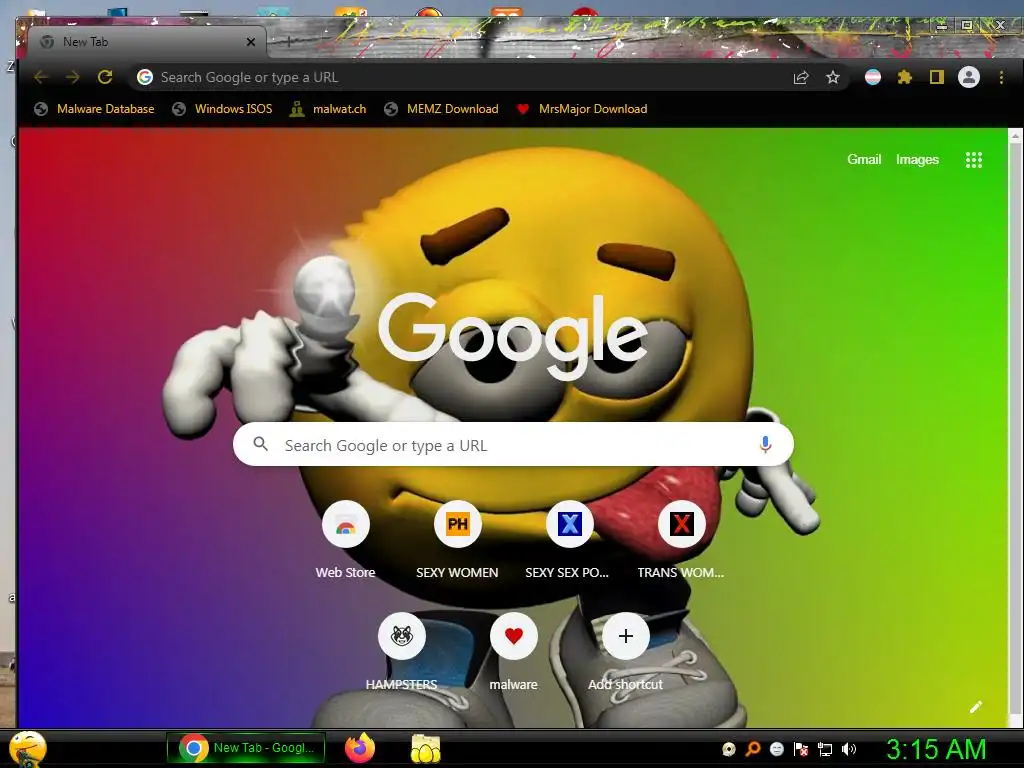Image resolution: width=1024 pixels, height=768 pixels.
Task: Open the folder icon on taskbar
Action: (425, 748)
